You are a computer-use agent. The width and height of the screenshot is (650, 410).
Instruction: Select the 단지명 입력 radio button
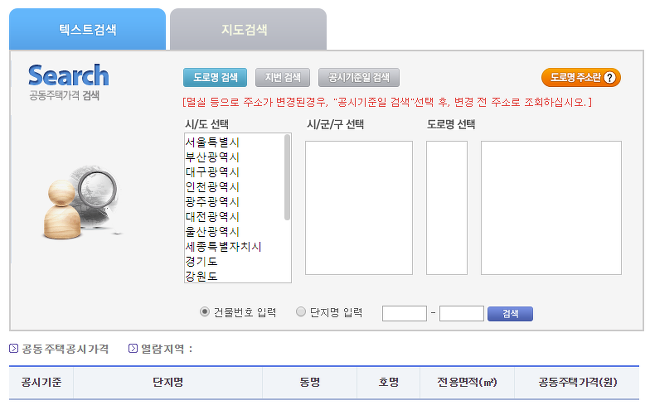click(x=301, y=311)
